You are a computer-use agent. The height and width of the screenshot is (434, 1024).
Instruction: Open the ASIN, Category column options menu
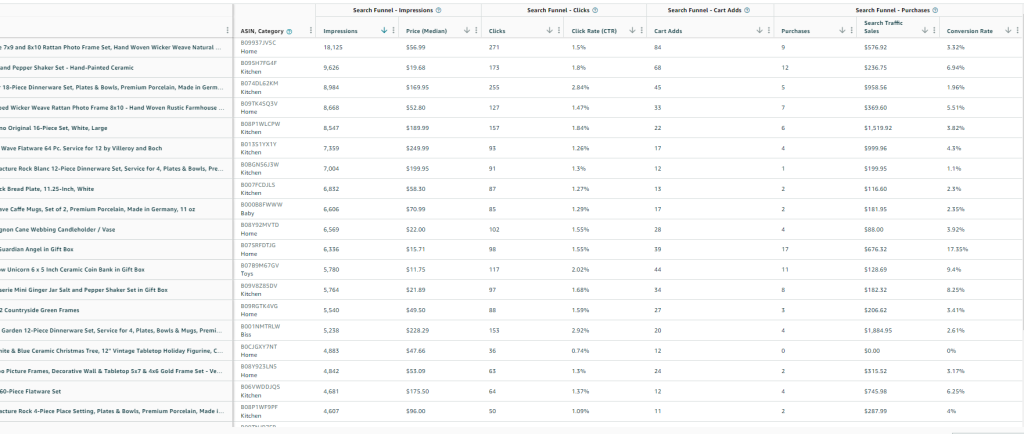pyautogui.click(x=311, y=31)
